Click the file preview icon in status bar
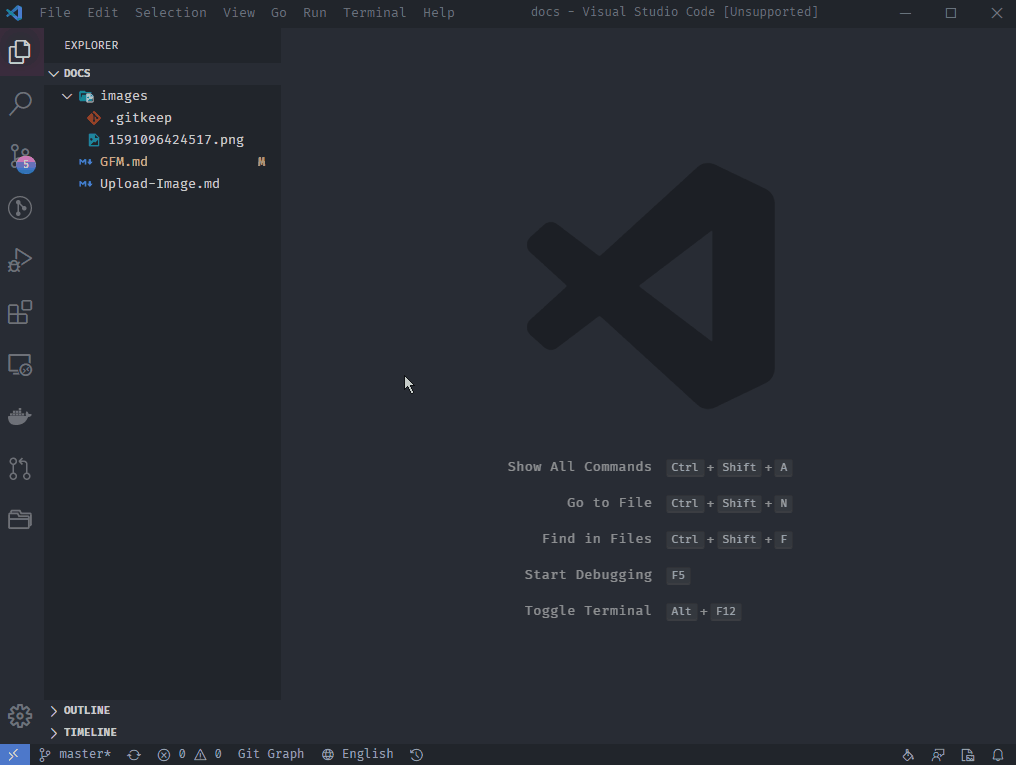Image resolution: width=1016 pixels, height=765 pixels. (x=968, y=755)
